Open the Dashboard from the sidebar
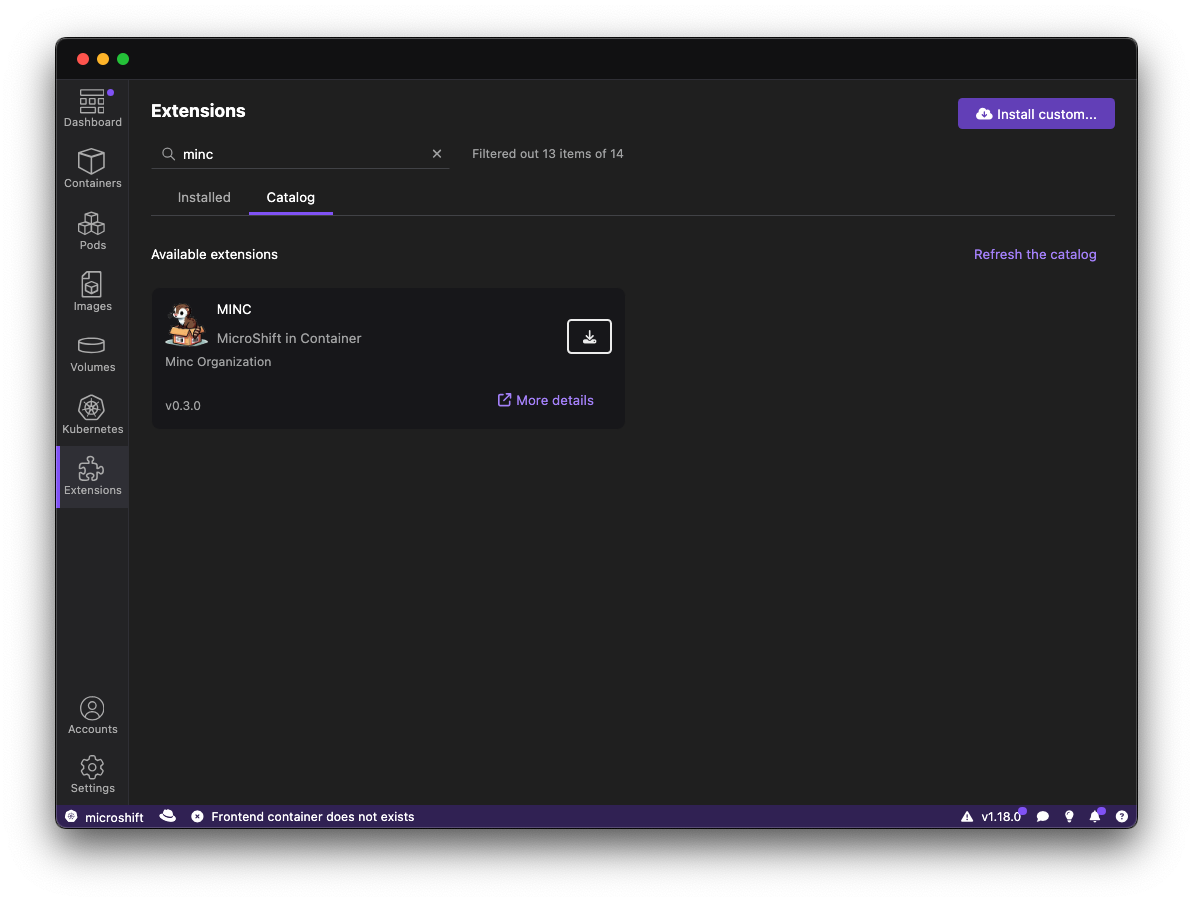1193x902 pixels. coord(92,108)
